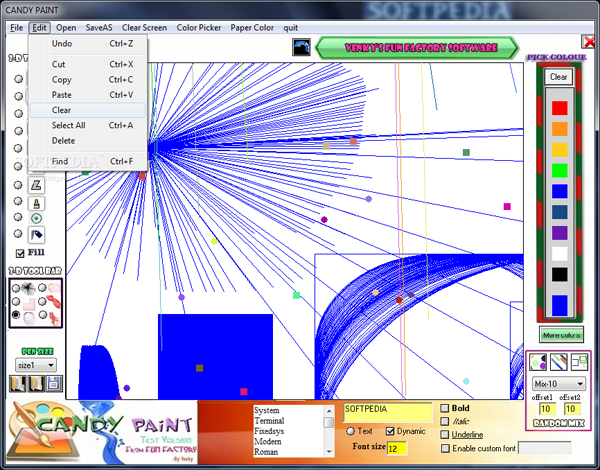Choose Clear in the Edit menu
600x470 pixels.
(x=88, y=110)
